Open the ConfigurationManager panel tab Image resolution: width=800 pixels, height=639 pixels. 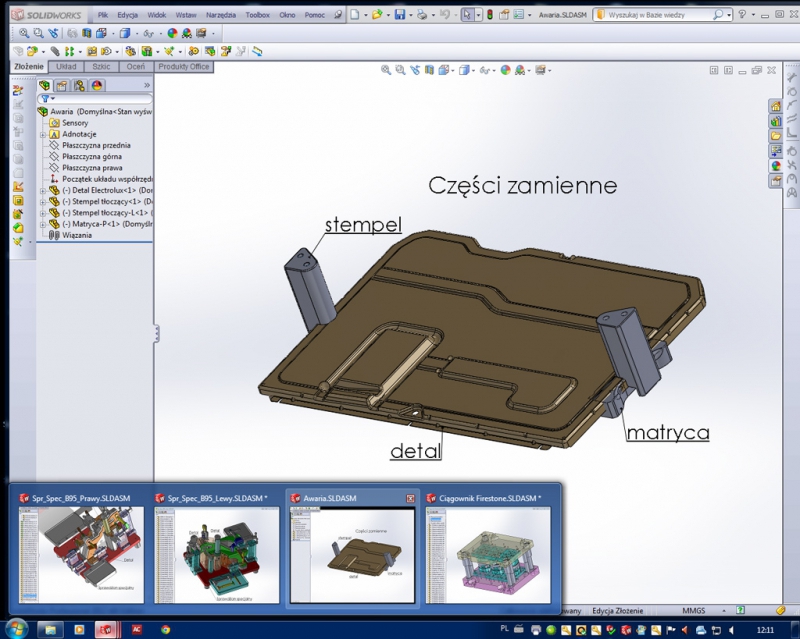coord(80,86)
